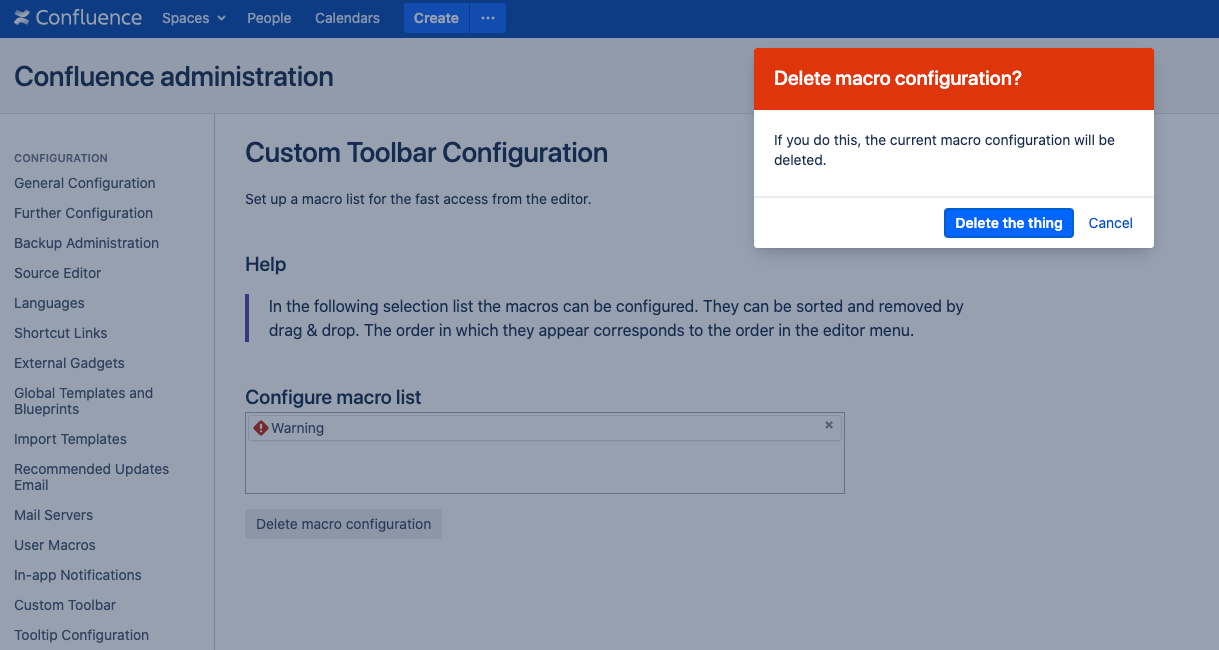
Task: Click the Warning macro red icon
Action: (261, 428)
